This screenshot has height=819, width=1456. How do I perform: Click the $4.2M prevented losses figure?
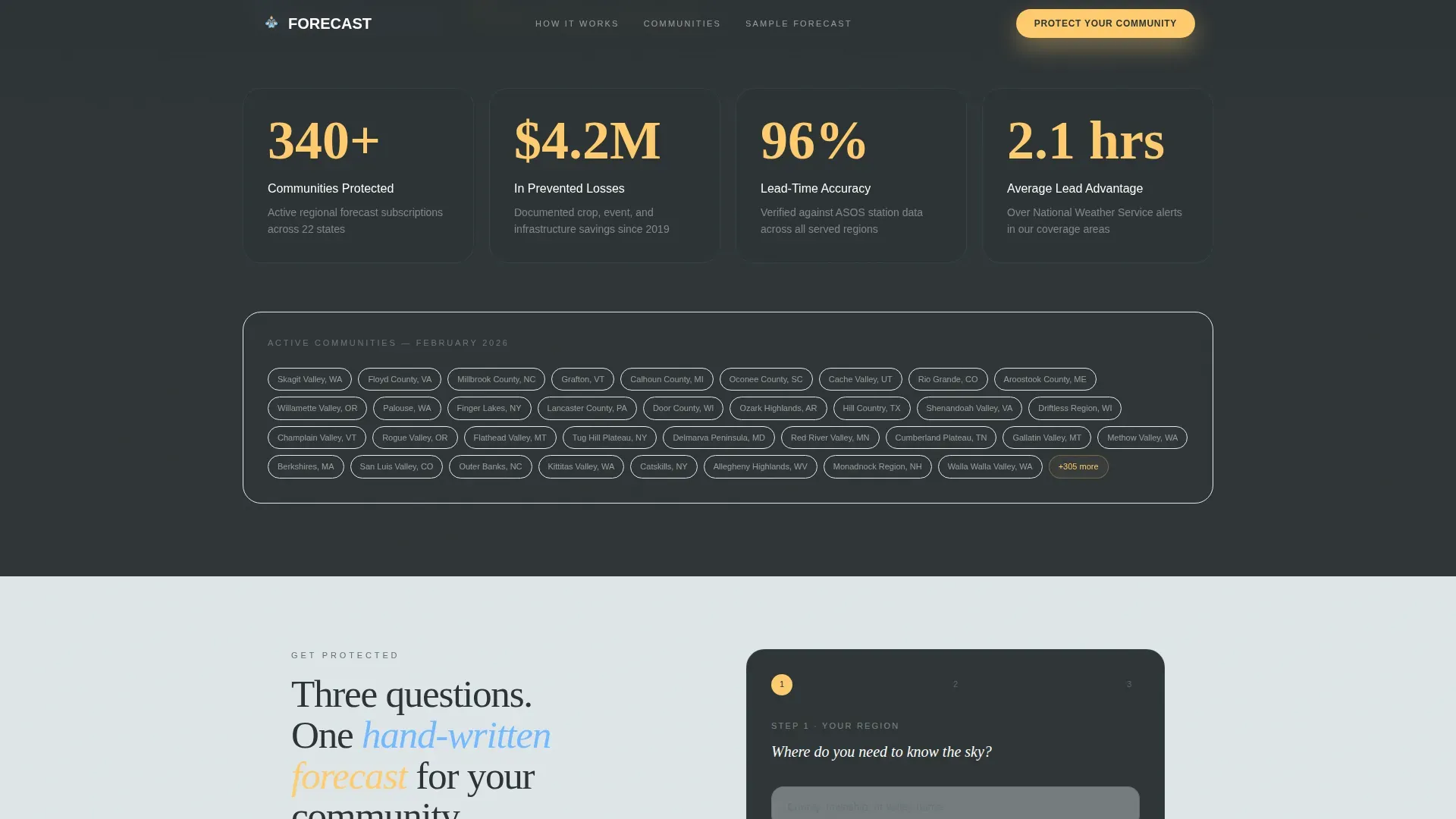pyautogui.click(x=587, y=140)
